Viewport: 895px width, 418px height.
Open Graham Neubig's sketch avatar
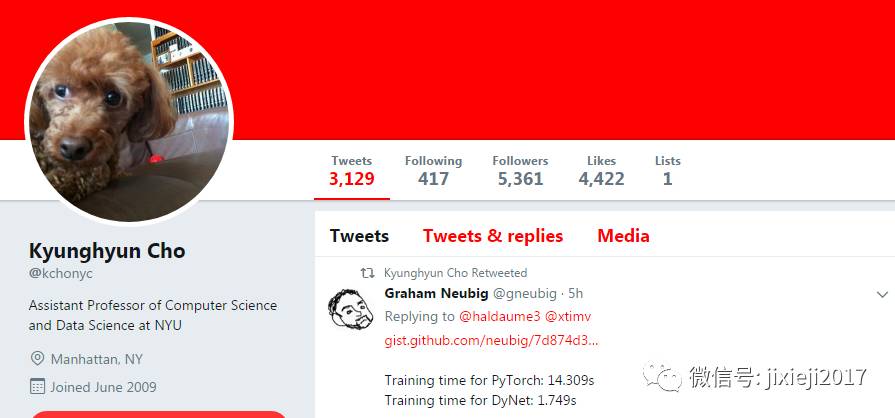[350, 309]
